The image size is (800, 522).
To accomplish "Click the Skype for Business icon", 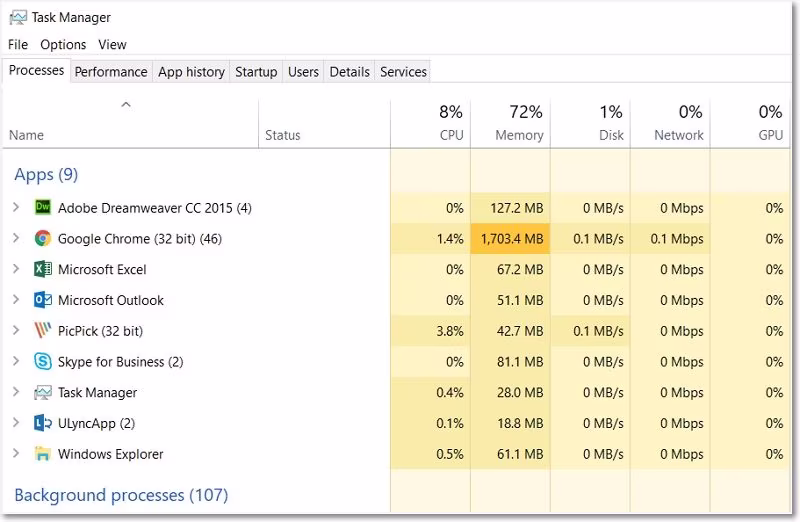I will 42,362.
